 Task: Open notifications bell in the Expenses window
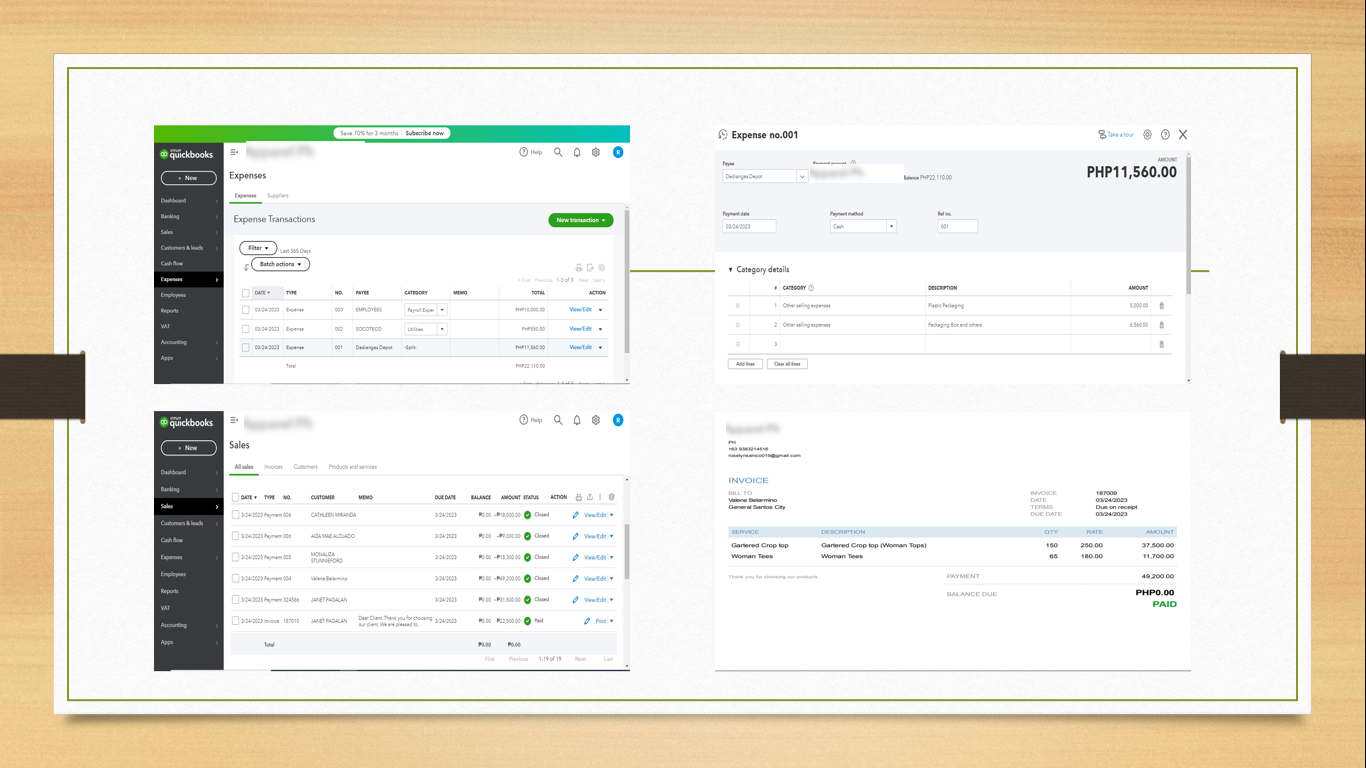click(x=577, y=152)
